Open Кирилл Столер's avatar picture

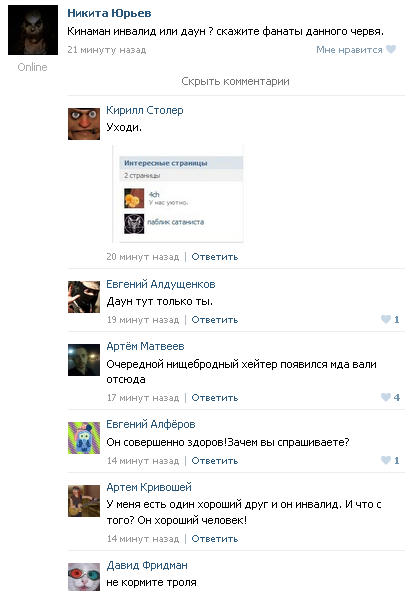click(x=84, y=124)
